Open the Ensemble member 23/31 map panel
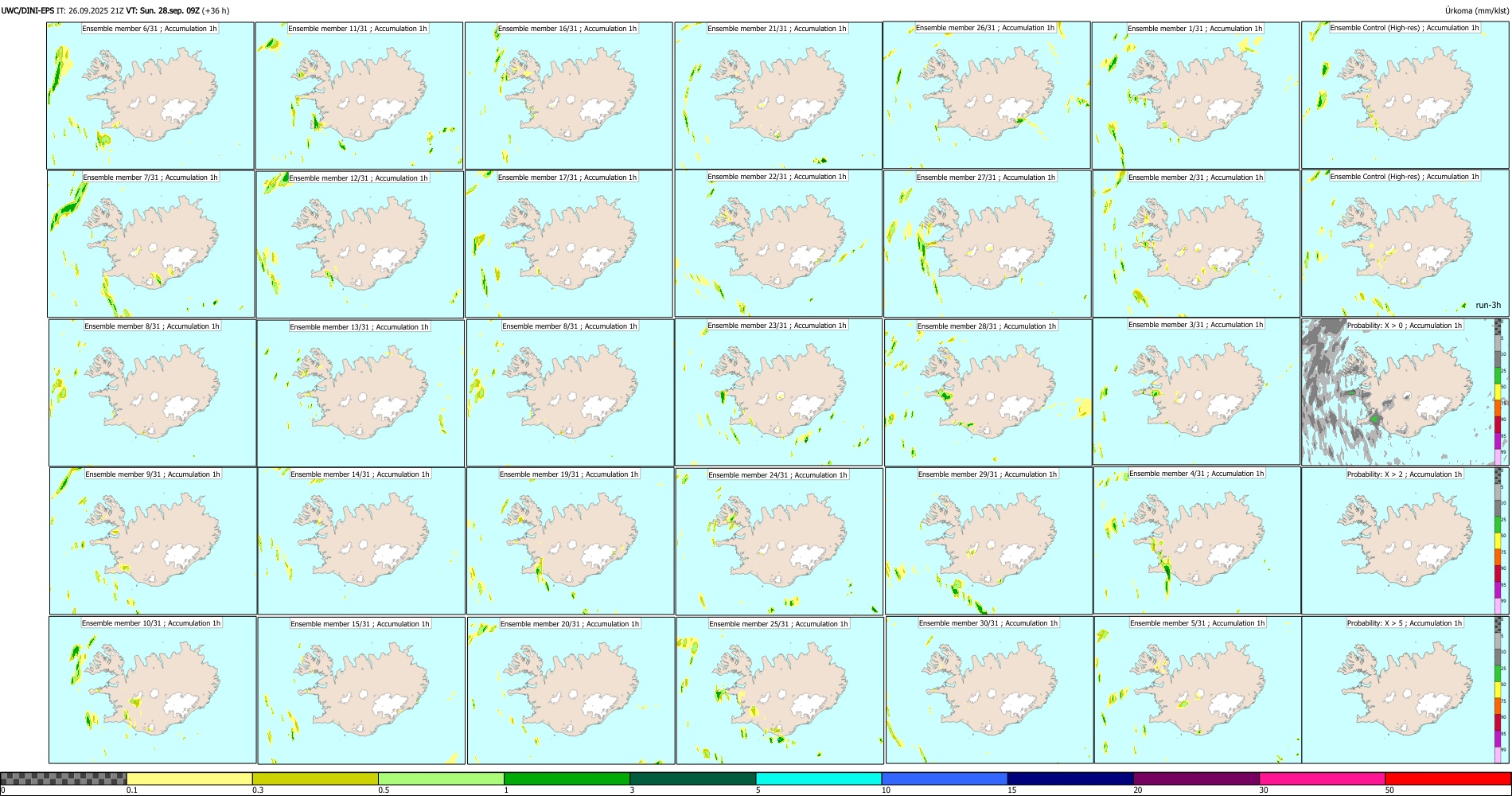The width and height of the screenshot is (1512, 796). point(779,392)
